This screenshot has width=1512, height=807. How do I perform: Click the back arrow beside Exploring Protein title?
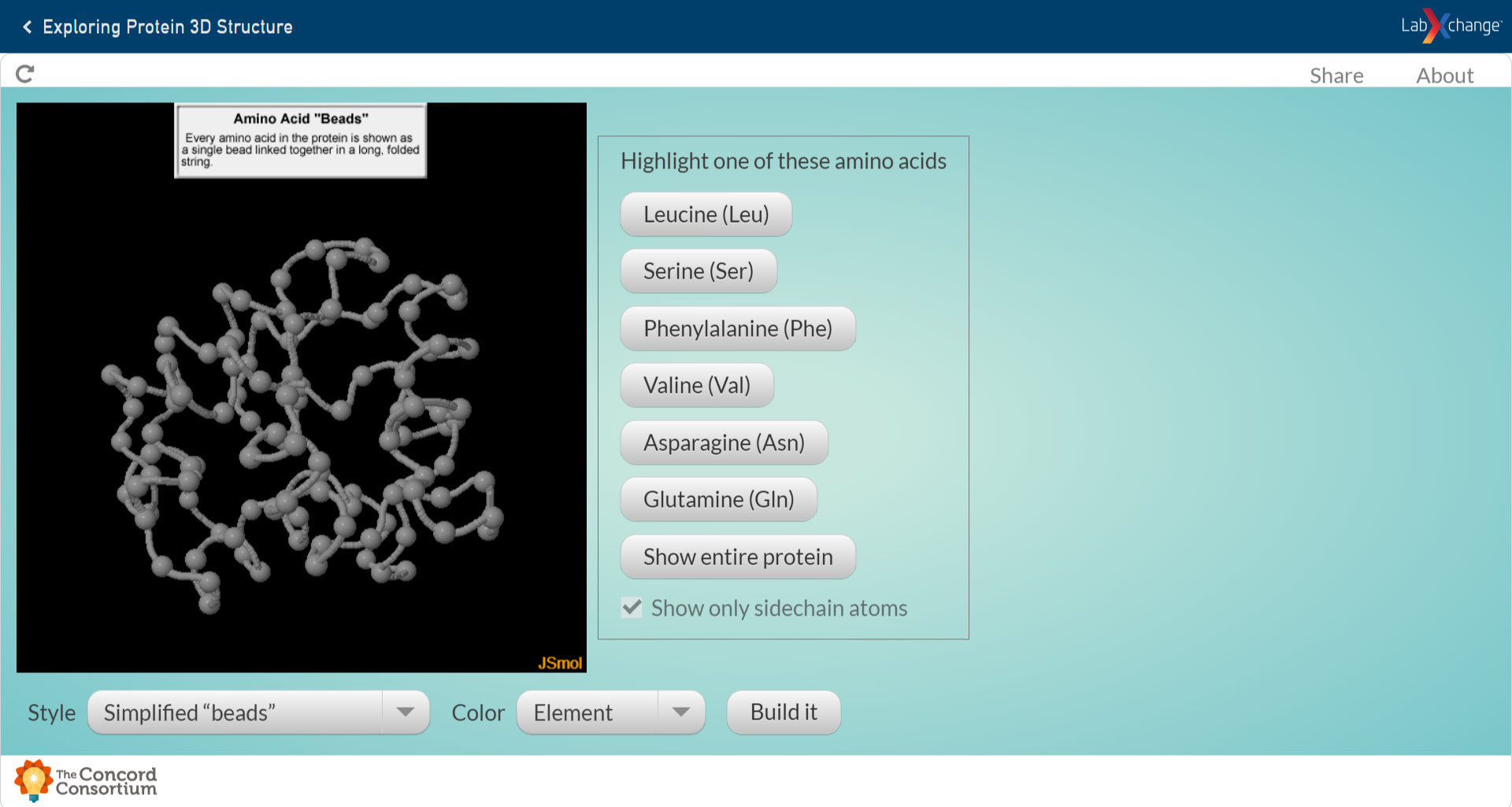coord(28,27)
